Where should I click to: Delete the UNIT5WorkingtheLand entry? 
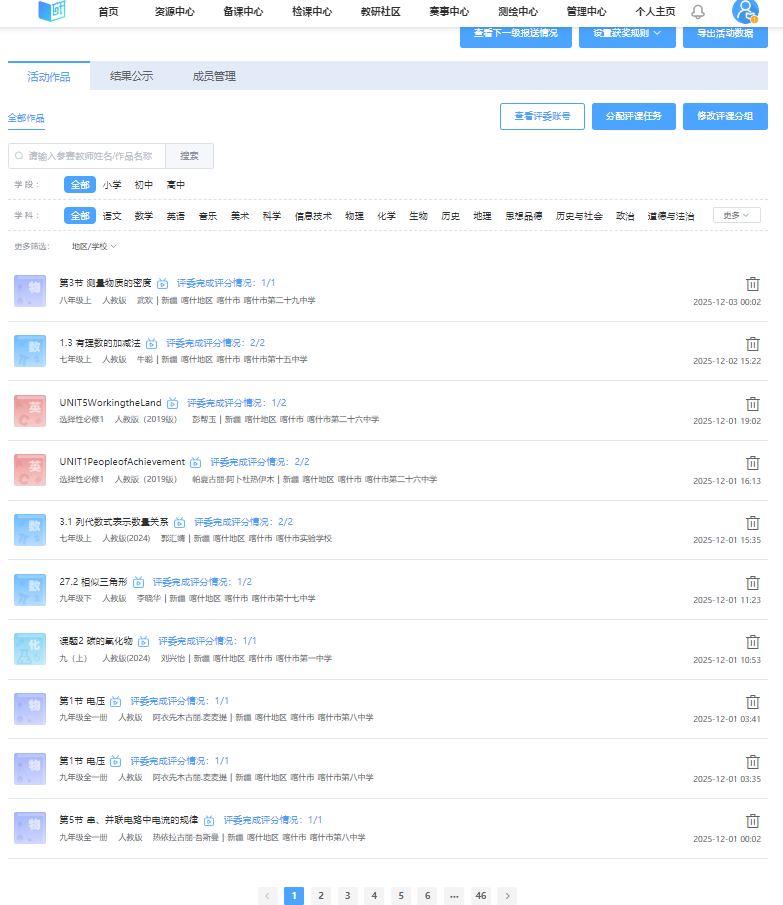coord(752,403)
